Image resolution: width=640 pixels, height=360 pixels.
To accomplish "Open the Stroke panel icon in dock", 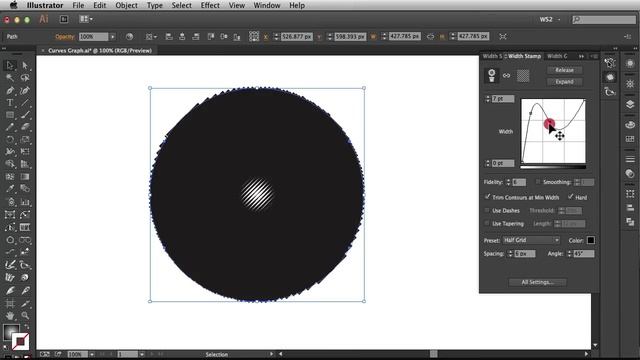I will [630, 159].
